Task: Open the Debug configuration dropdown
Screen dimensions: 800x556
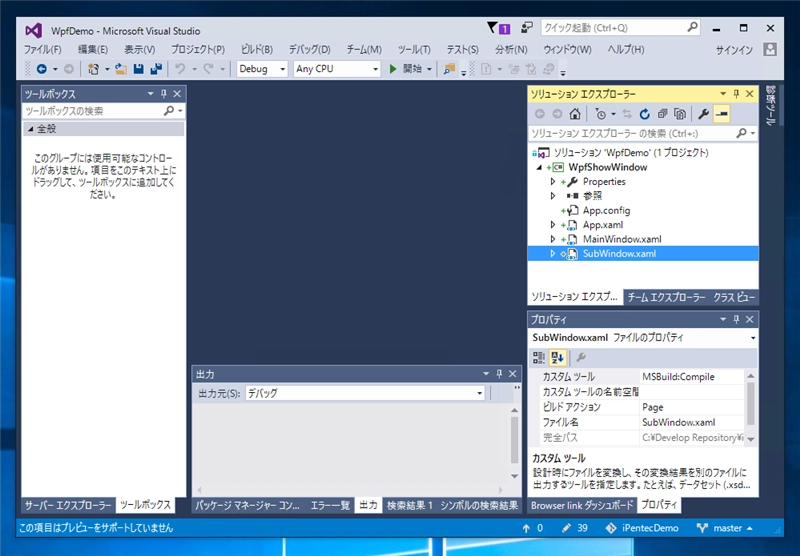Action: click(262, 69)
